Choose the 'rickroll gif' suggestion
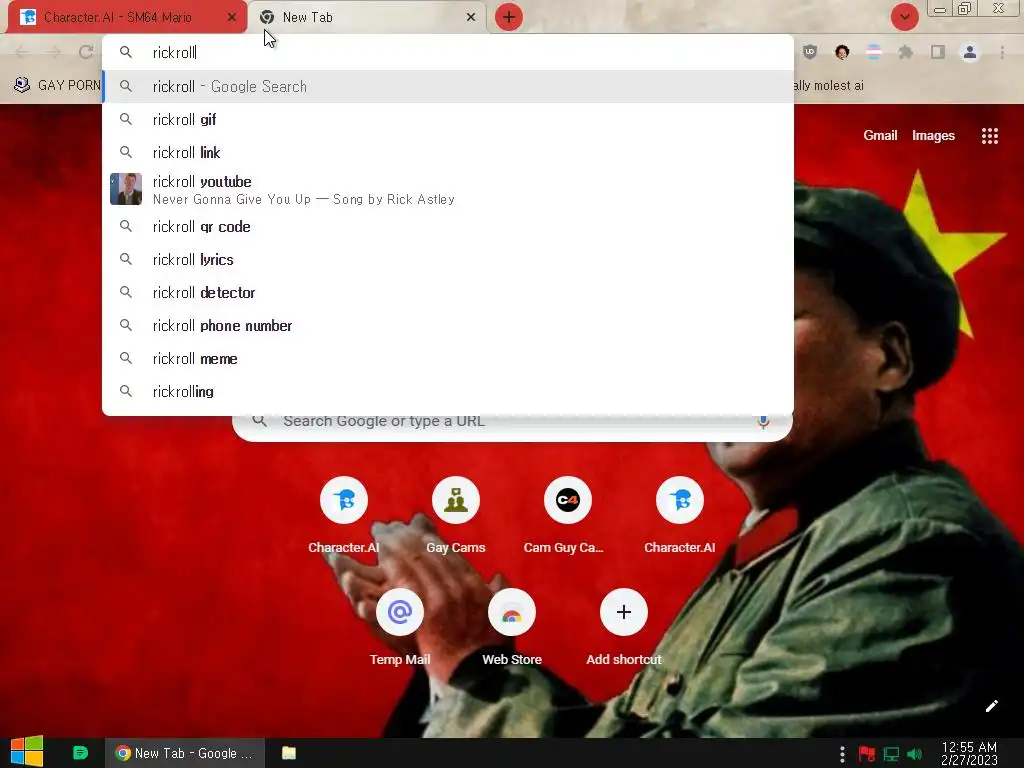 [448, 120]
